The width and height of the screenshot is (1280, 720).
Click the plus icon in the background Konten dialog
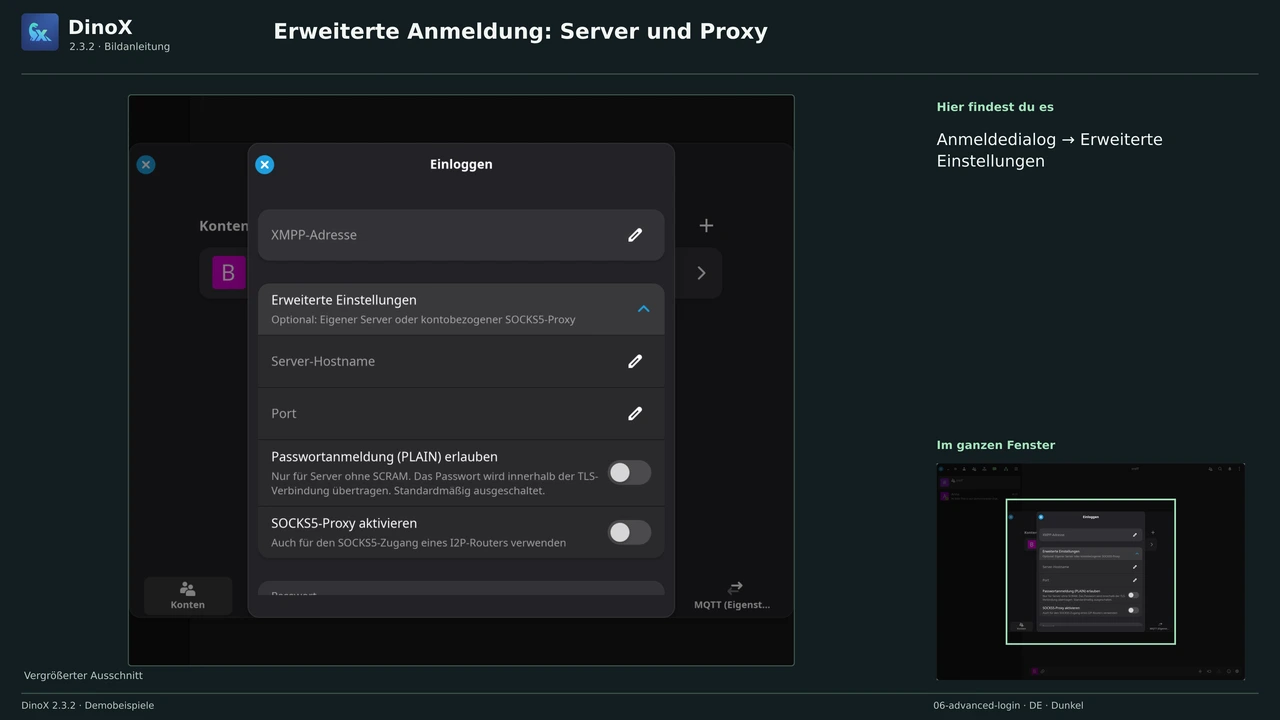tap(706, 226)
